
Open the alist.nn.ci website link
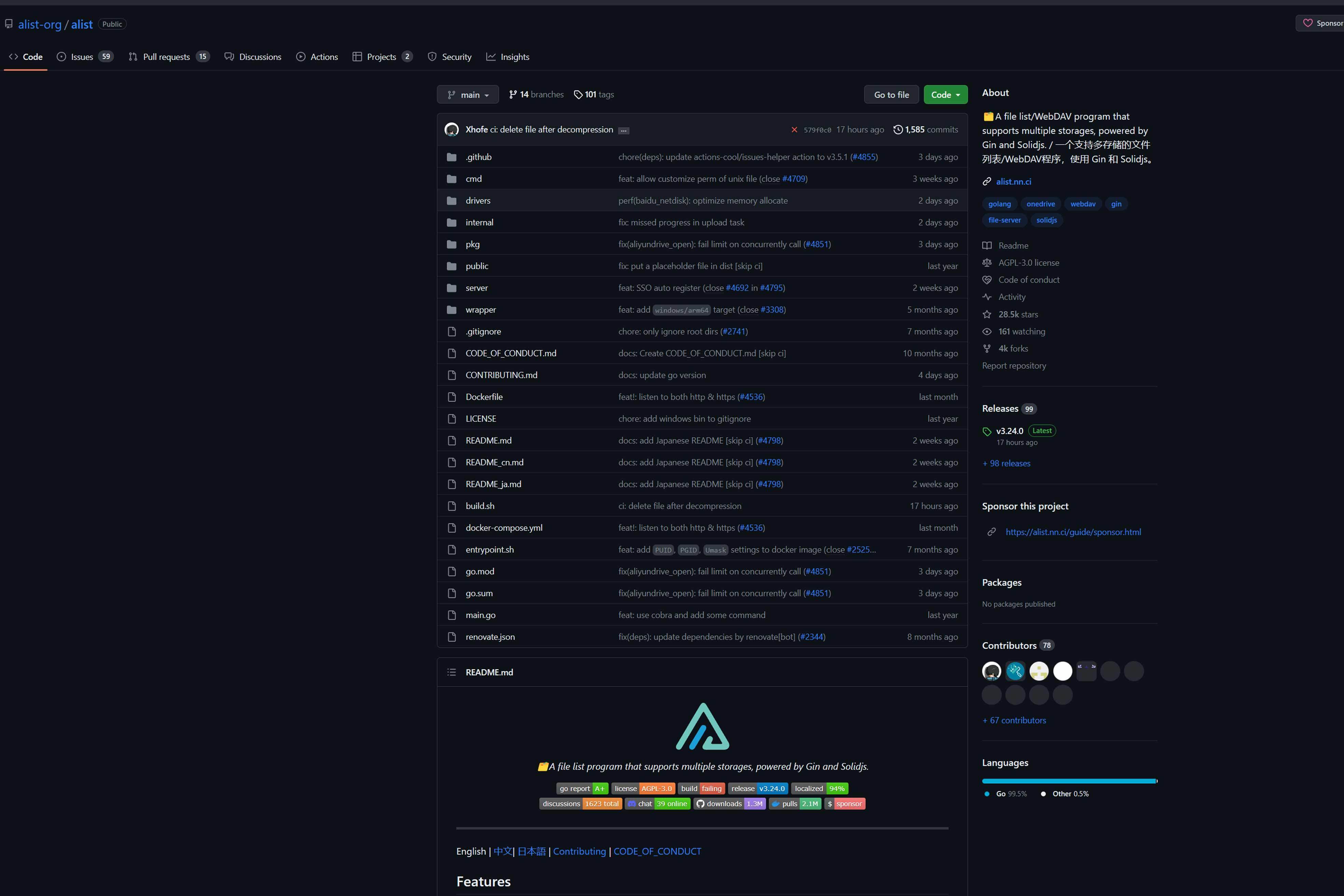point(1013,182)
